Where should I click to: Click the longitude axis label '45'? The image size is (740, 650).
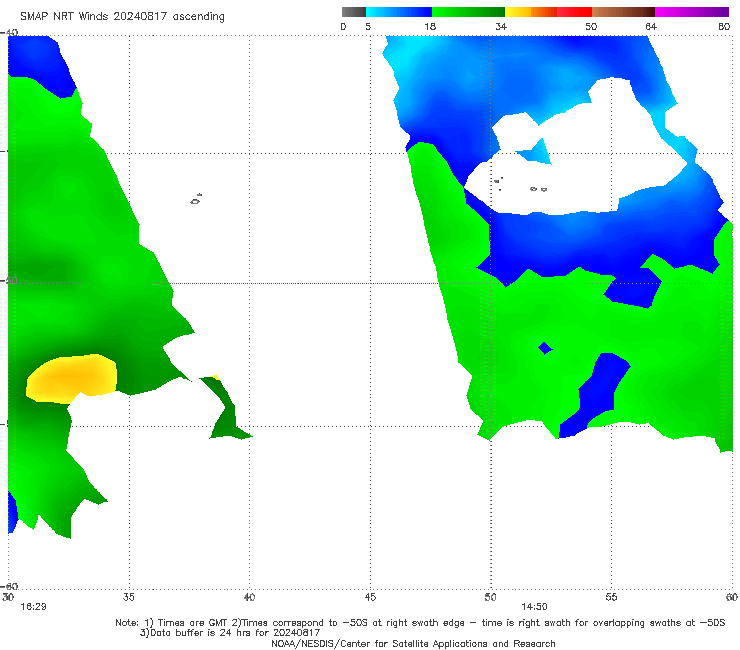point(370,597)
